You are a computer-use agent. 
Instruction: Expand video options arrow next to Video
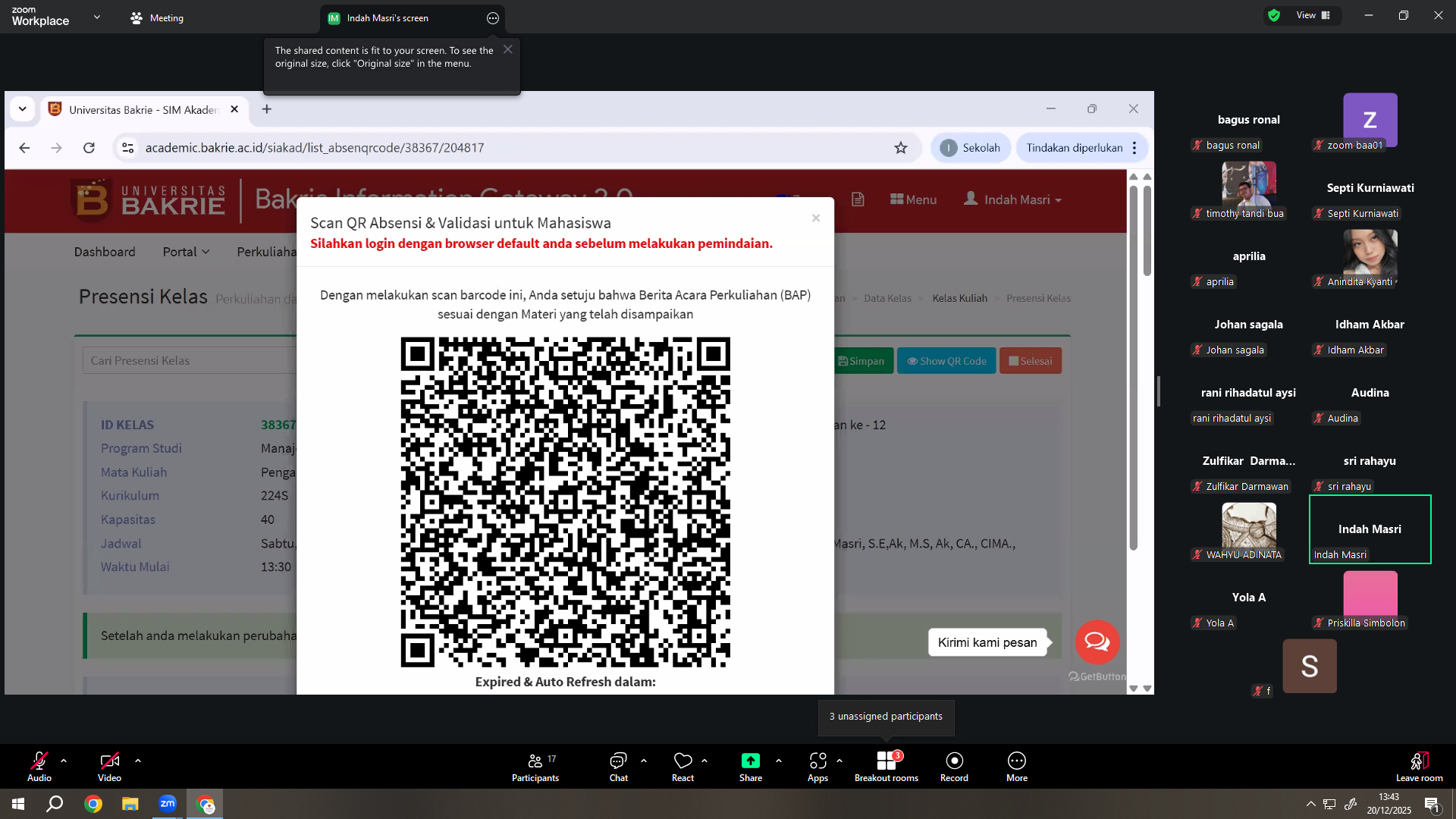click(x=138, y=760)
